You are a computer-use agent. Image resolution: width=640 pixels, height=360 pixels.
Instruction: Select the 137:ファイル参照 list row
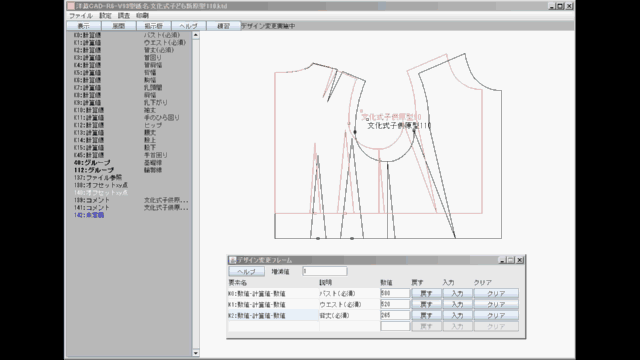(129, 178)
